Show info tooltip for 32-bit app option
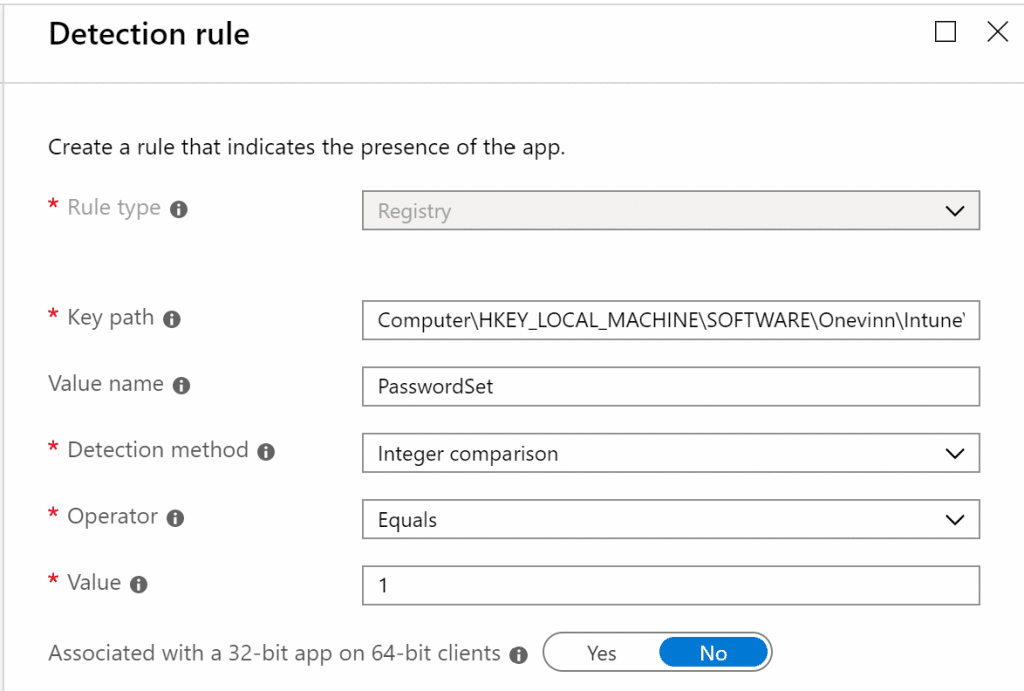Viewport: 1024px width, 691px height. 519,655
